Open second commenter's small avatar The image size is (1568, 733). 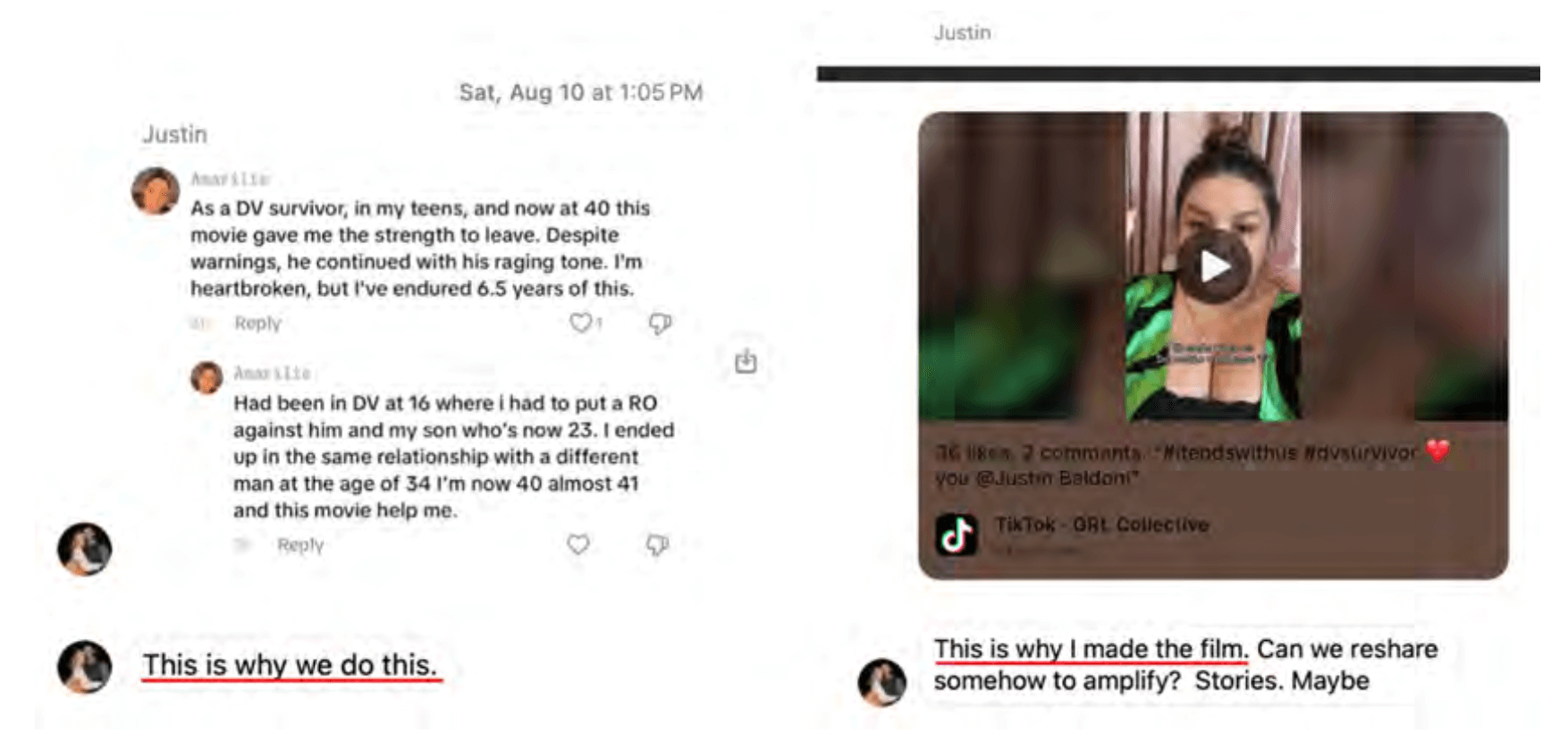point(207,377)
